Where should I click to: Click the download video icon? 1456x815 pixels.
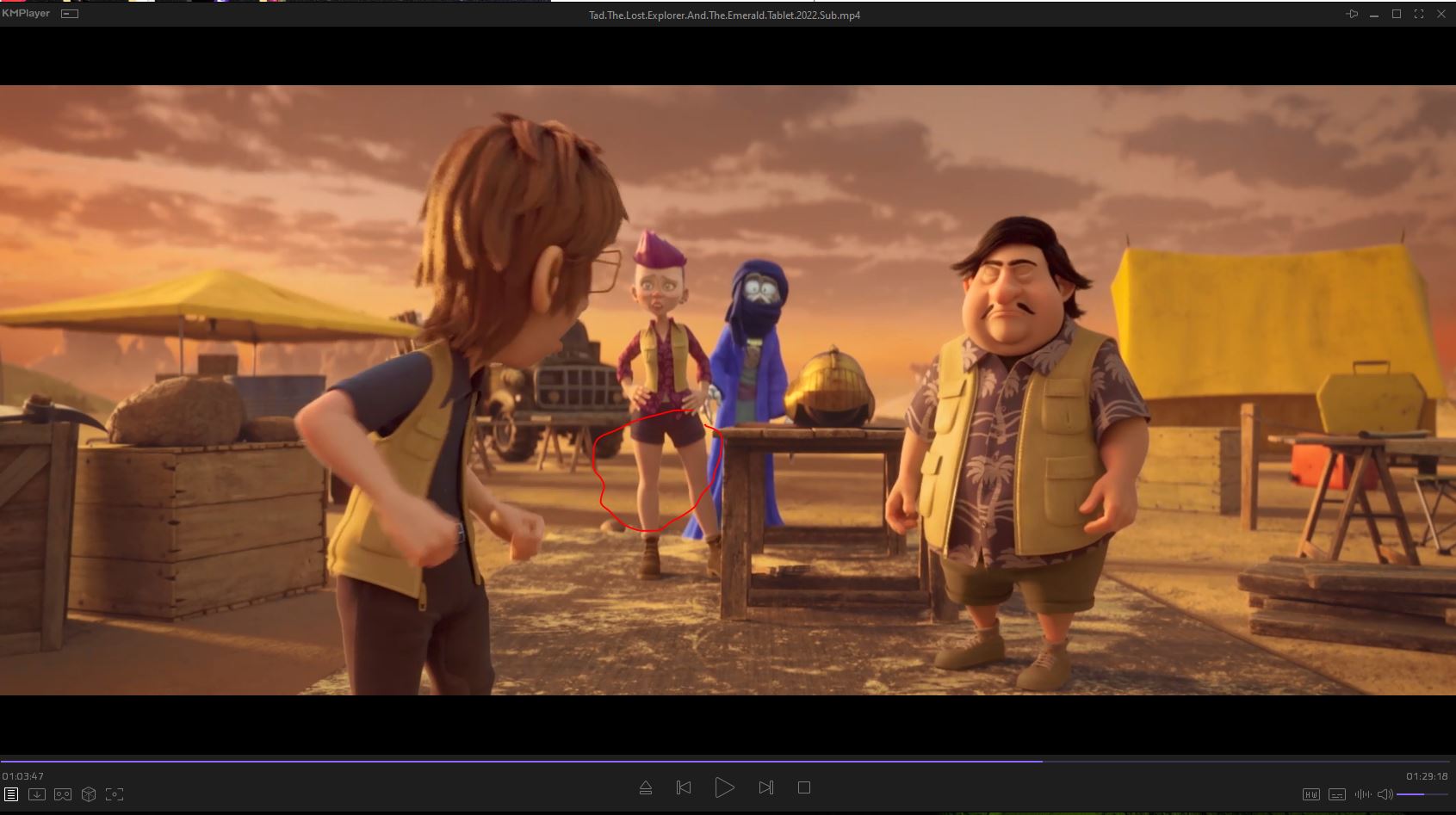tap(37, 794)
